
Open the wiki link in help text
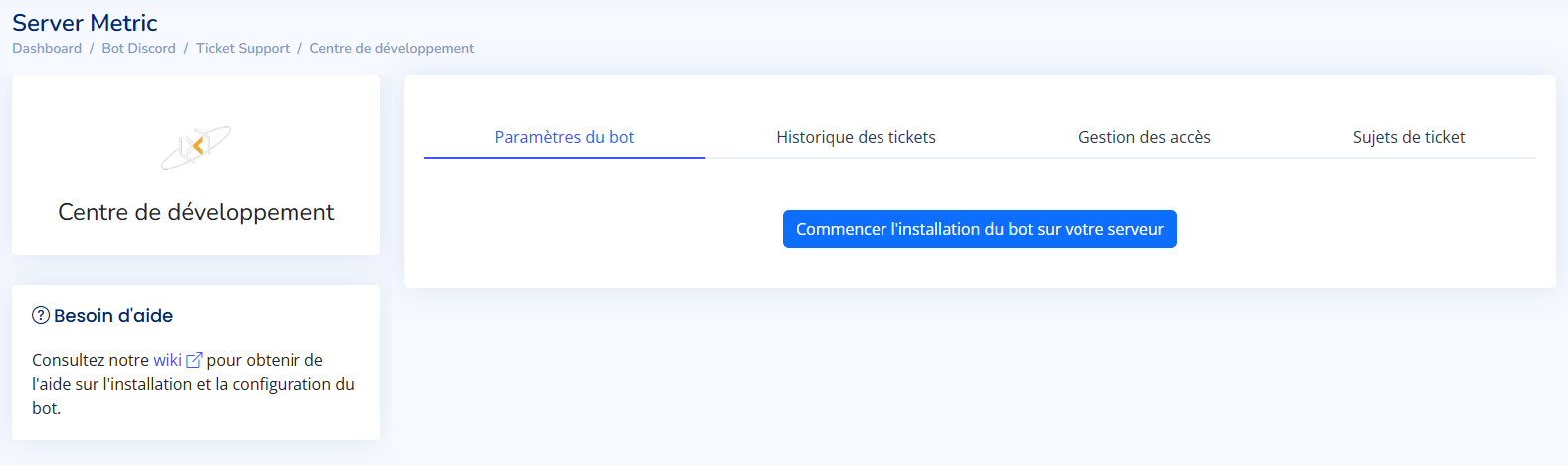(167, 360)
